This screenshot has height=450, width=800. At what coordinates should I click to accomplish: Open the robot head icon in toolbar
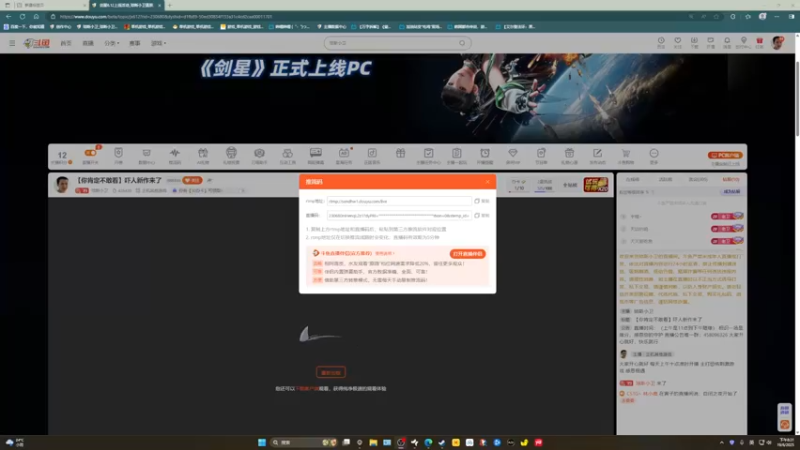pos(231,153)
